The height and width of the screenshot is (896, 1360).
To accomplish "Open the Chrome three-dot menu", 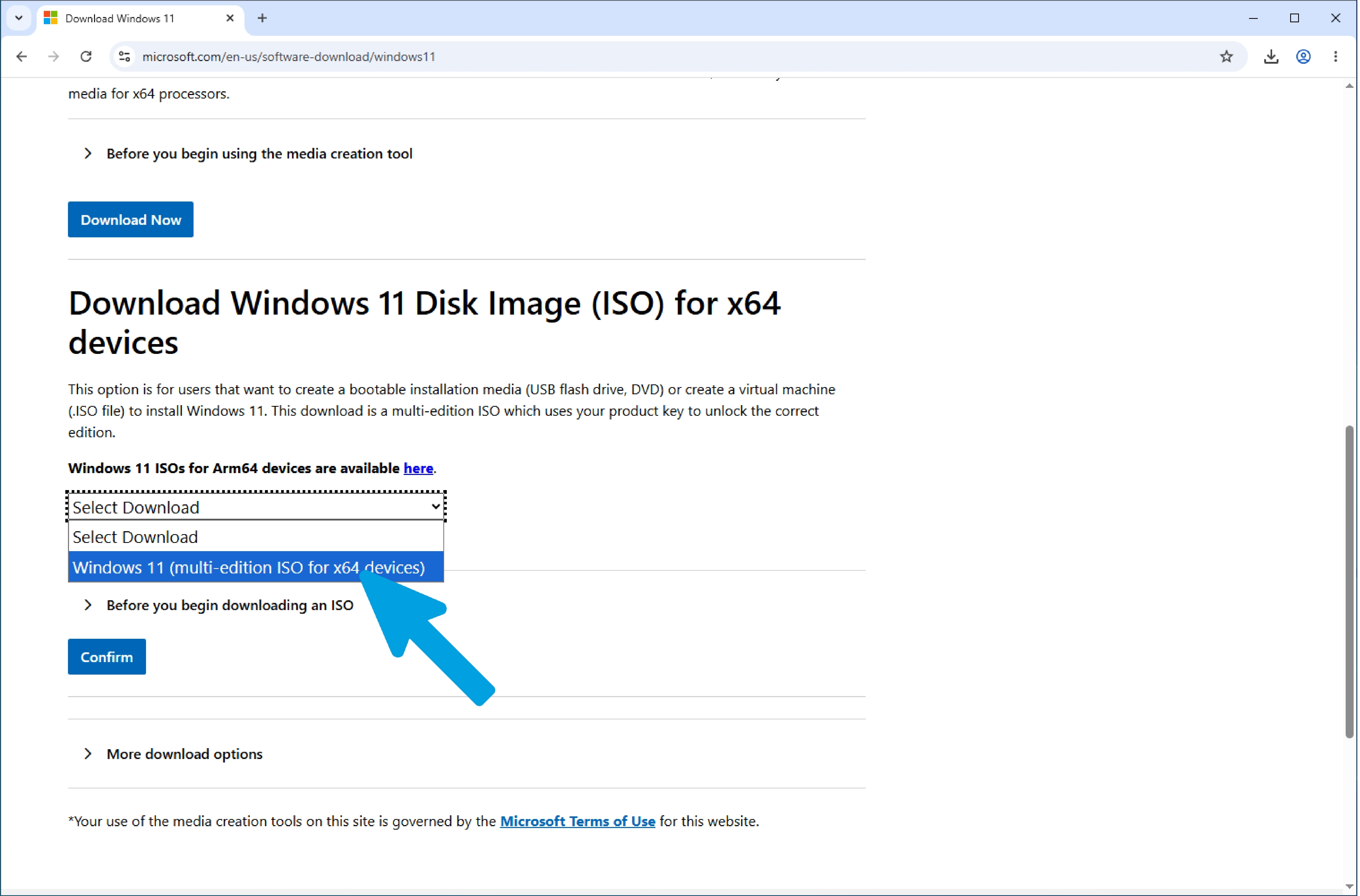I will pyautogui.click(x=1335, y=57).
